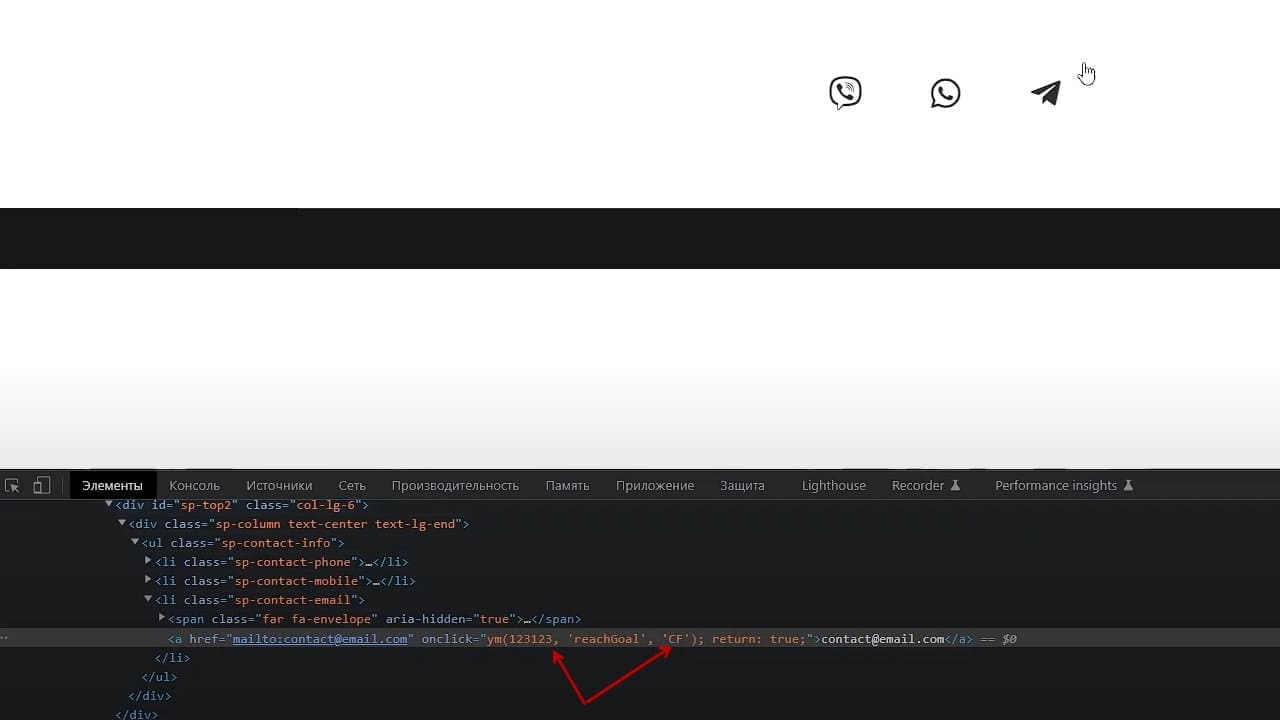
Task: Click the Telegram paper plane icon
Action: [1046, 93]
